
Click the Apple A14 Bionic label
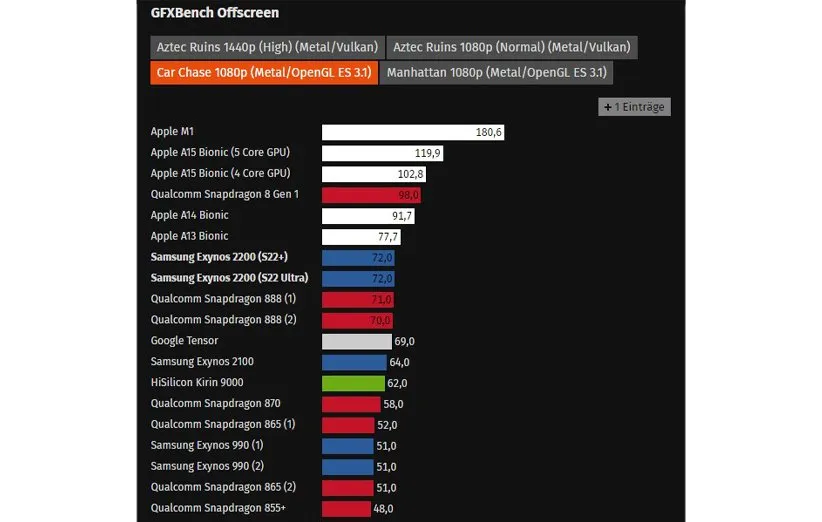190,215
